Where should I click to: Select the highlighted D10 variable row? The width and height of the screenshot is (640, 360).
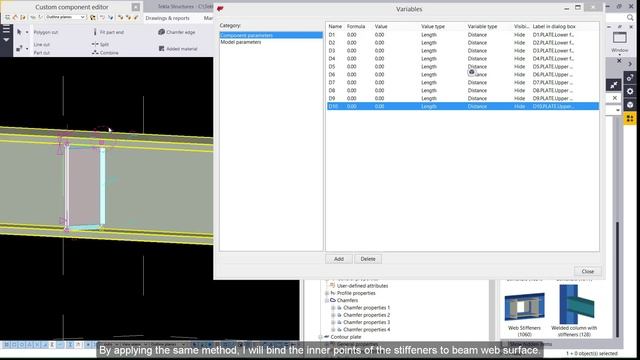click(463, 107)
